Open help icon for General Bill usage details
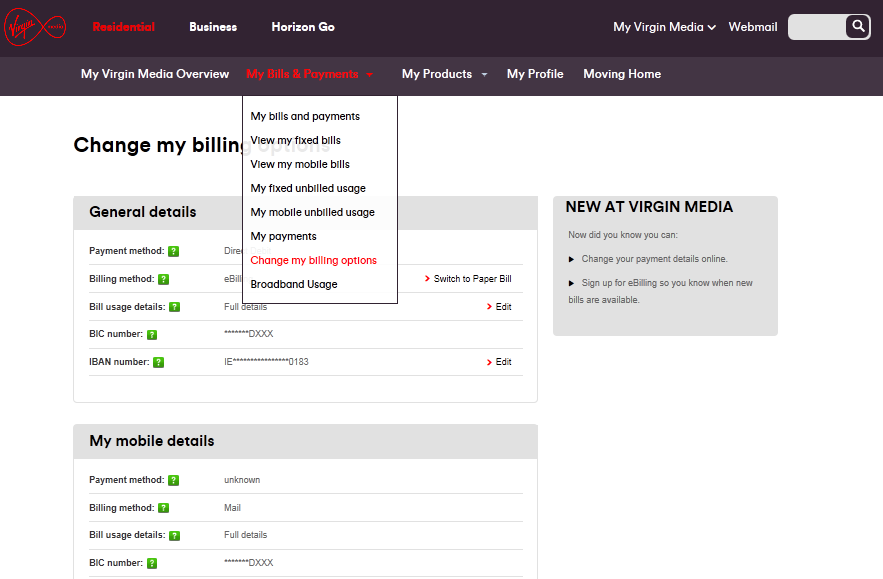The image size is (883, 579). coord(175,307)
